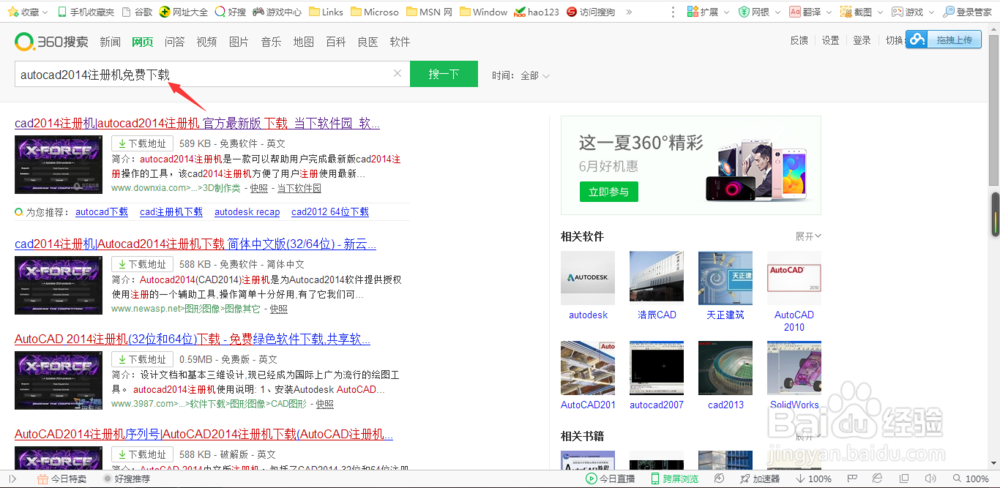Click the 拖拽上传 drag-upload cloud button
1000x488 pixels.
pyautogui.click(x=944, y=40)
